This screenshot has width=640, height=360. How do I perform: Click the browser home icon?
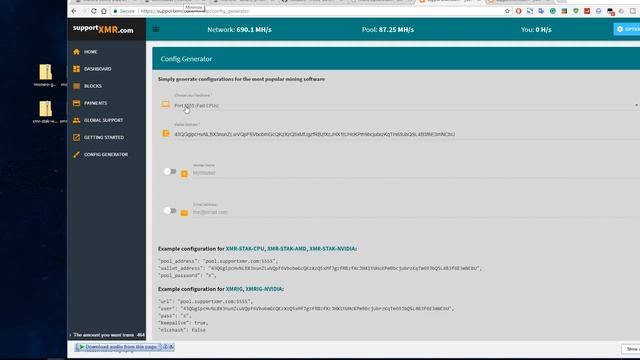click(104, 11)
